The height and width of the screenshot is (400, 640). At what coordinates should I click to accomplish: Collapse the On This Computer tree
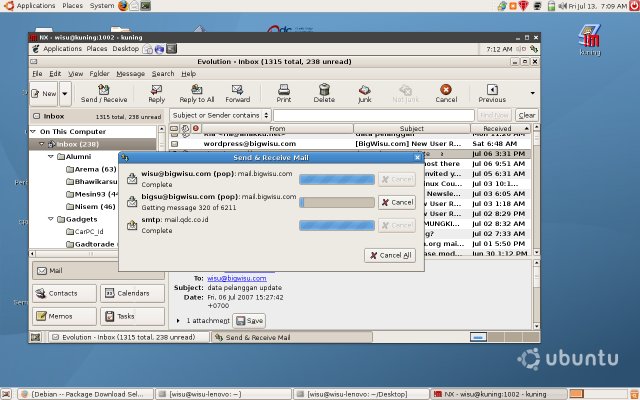[33, 131]
